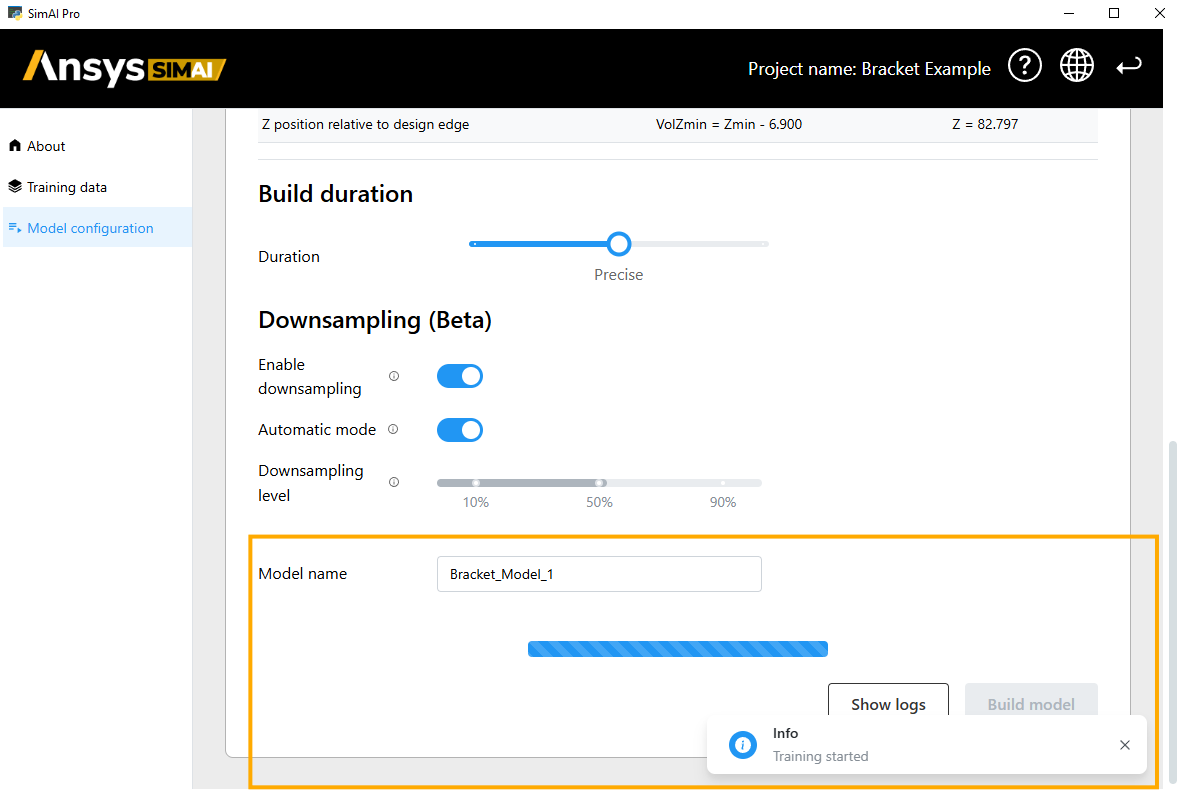Select Model configuration in sidebar

point(90,228)
